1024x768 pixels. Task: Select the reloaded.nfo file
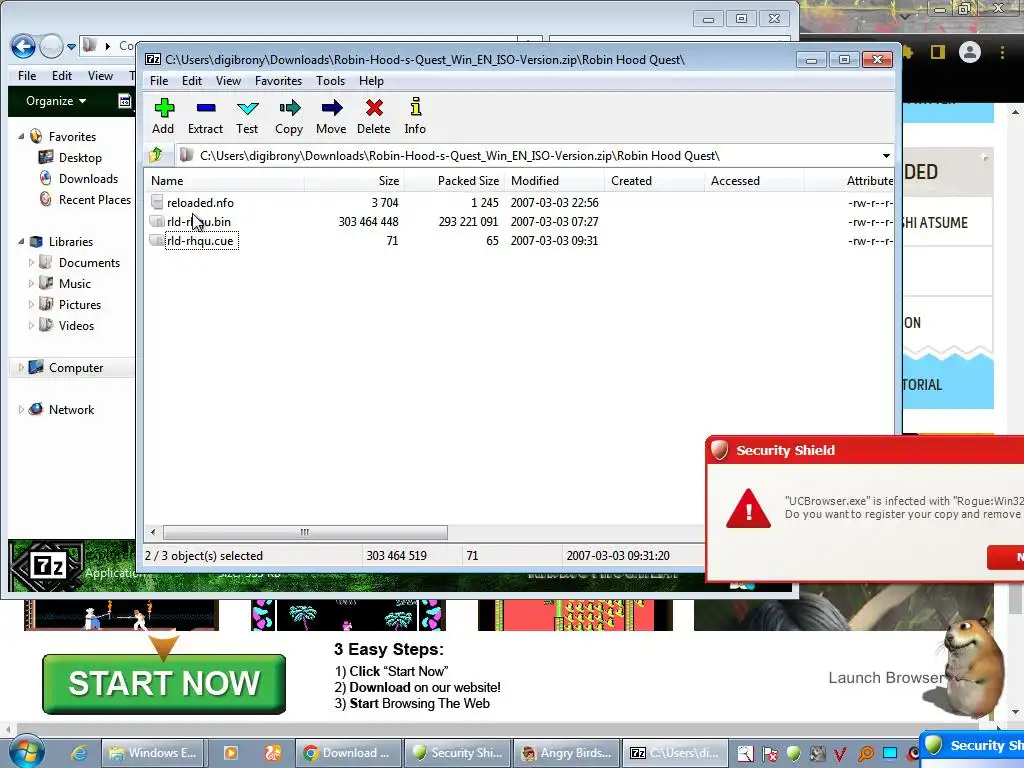200,202
